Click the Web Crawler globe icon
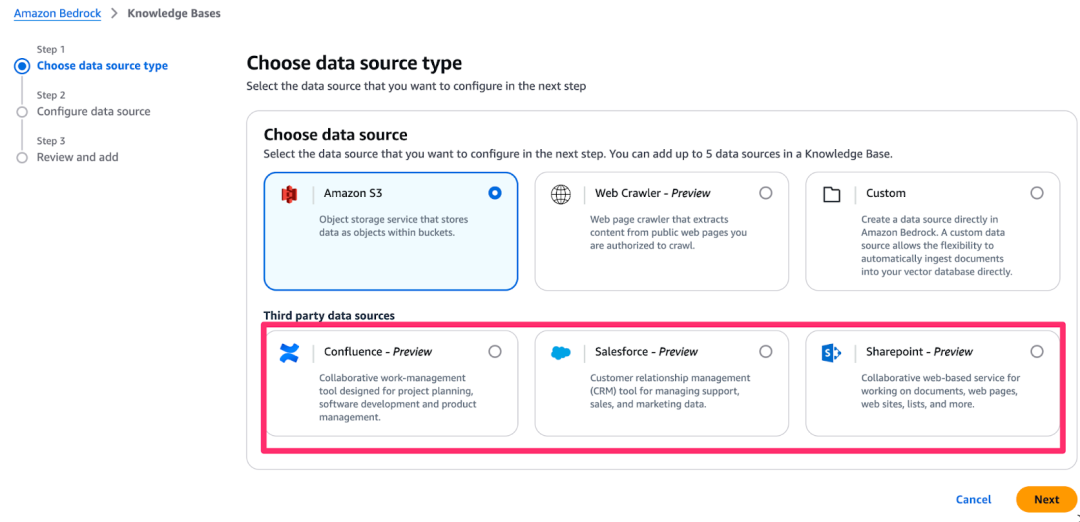 pos(561,194)
